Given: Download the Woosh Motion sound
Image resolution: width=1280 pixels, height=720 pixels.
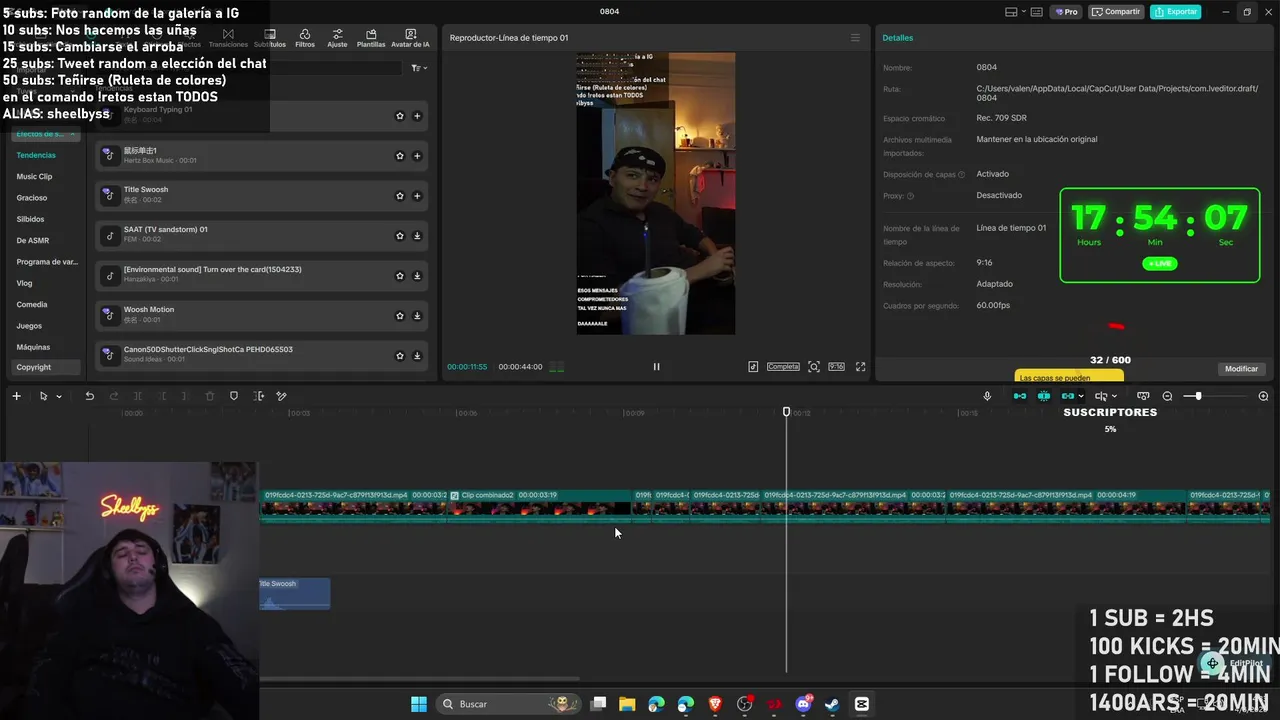Looking at the screenshot, I should 417,316.
